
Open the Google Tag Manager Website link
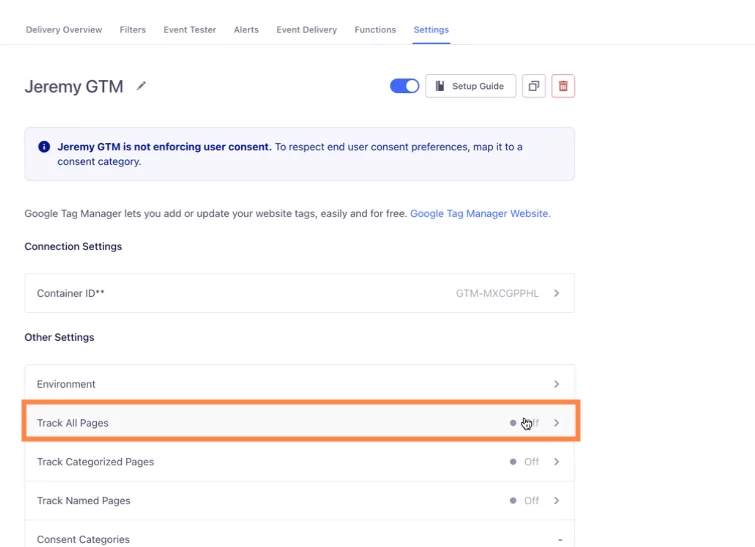(x=480, y=213)
